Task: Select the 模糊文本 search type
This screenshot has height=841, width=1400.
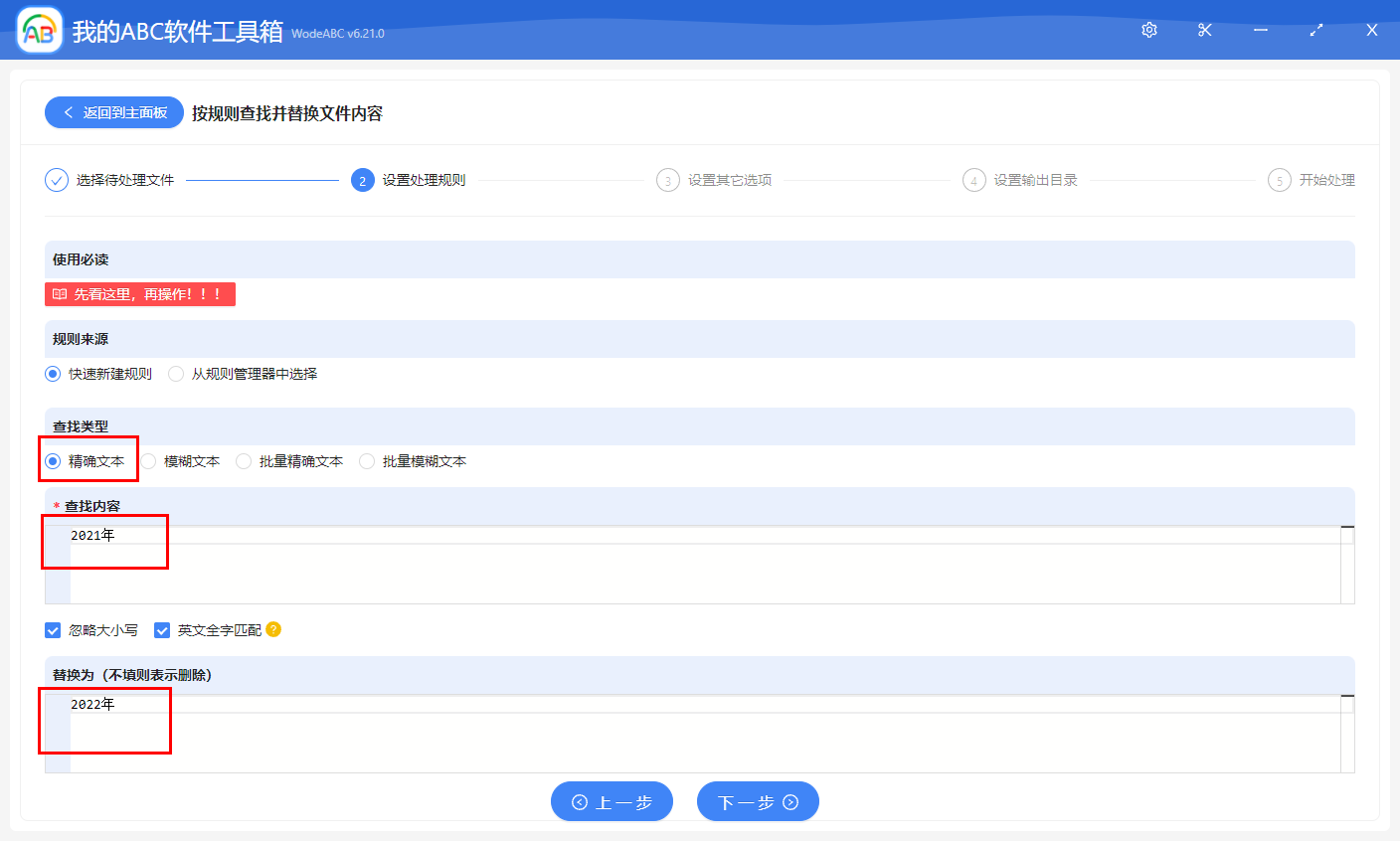Action: click(x=147, y=460)
